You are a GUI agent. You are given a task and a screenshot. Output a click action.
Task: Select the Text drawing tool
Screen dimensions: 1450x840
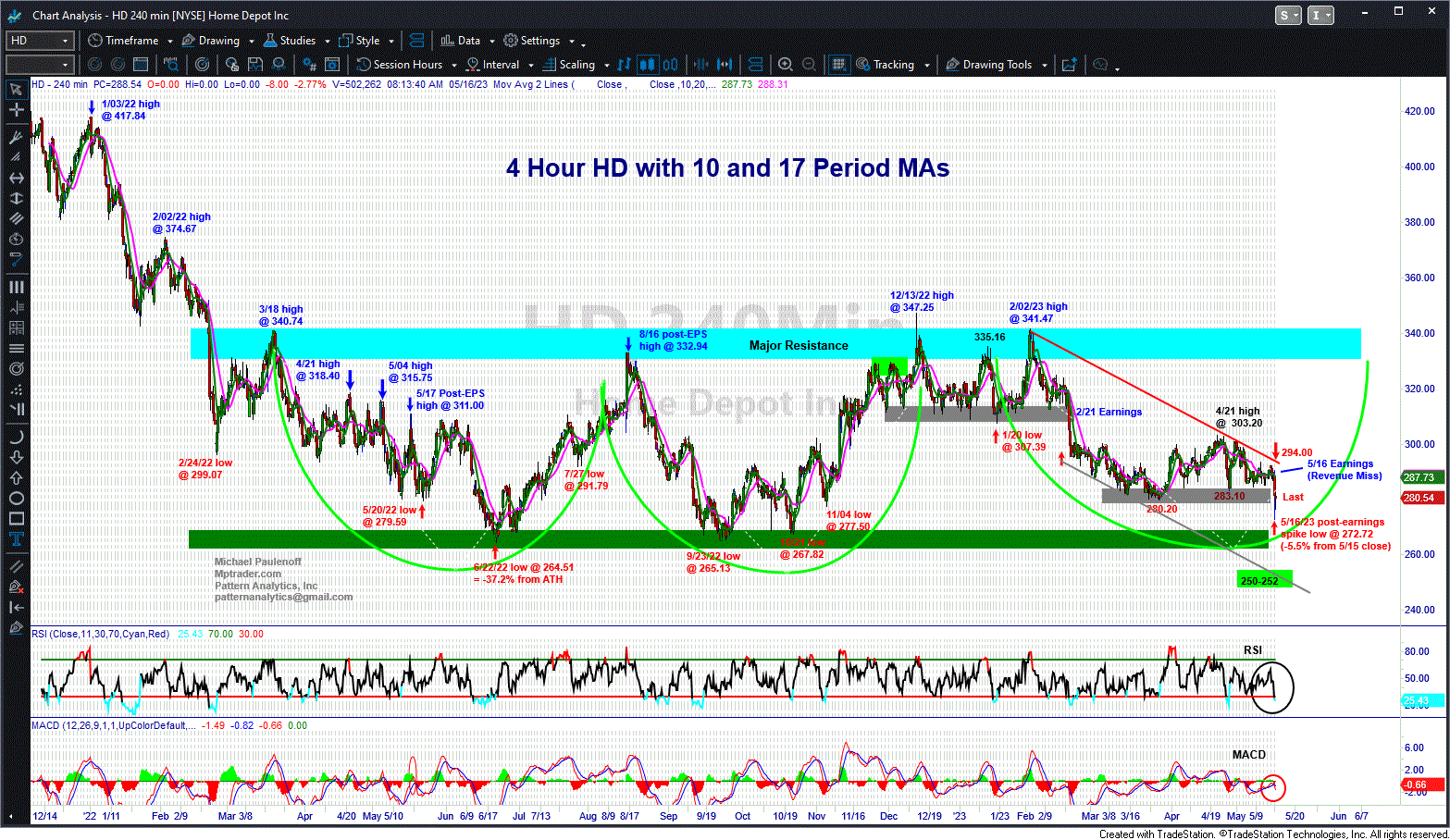(16, 539)
